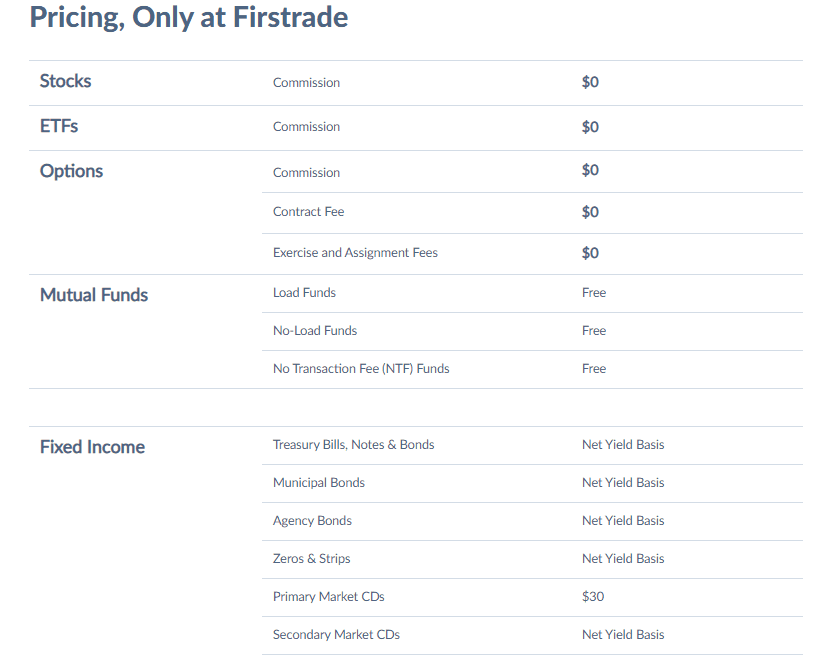The height and width of the screenshot is (657, 825).
Task: Click the Mutual Funds category heading
Action: tap(94, 295)
